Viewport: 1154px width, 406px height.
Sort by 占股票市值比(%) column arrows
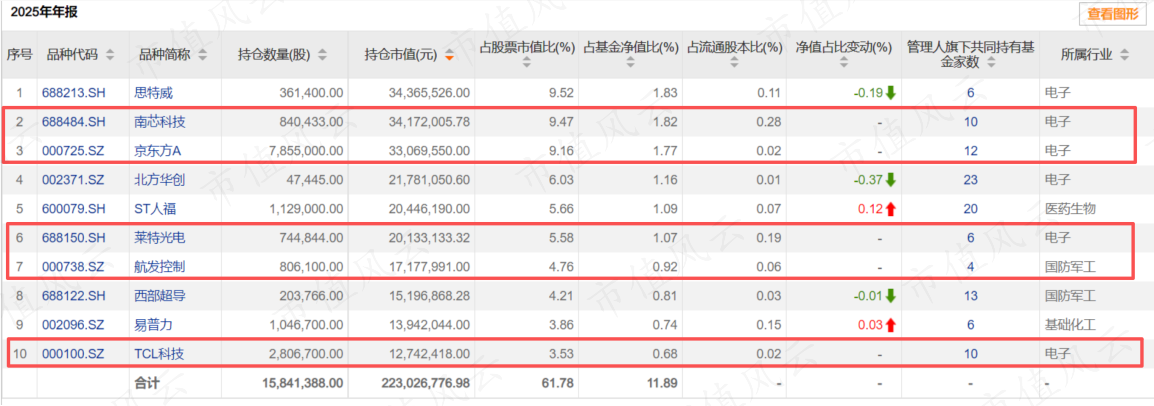pyautogui.click(x=526, y=64)
